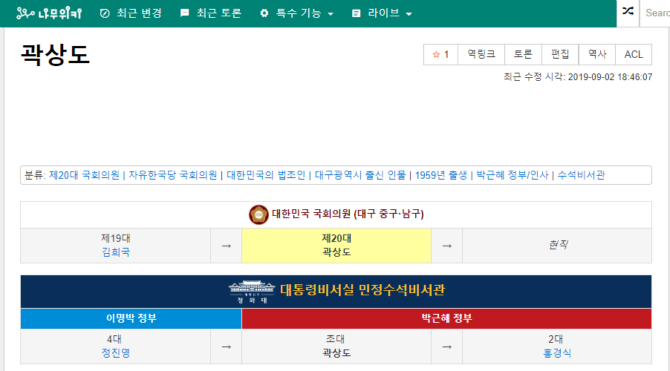Open 최근 토론 page

pyautogui.click(x=211, y=13)
